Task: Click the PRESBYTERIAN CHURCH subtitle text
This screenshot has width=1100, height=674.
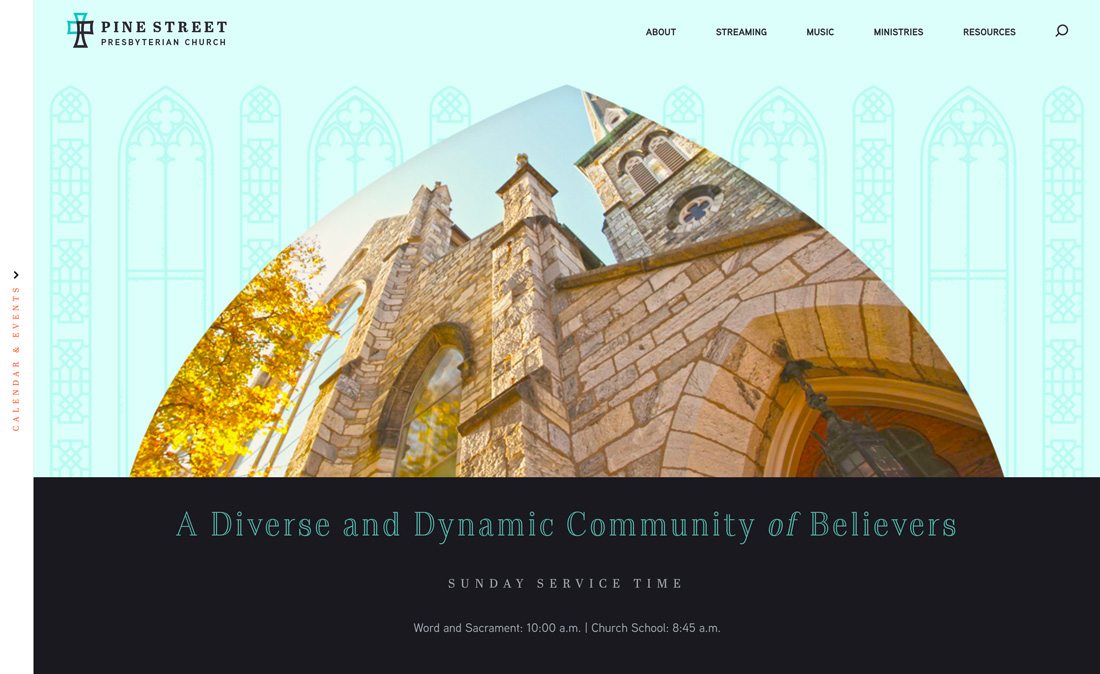Action: pyautogui.click(x=163, y=41)
